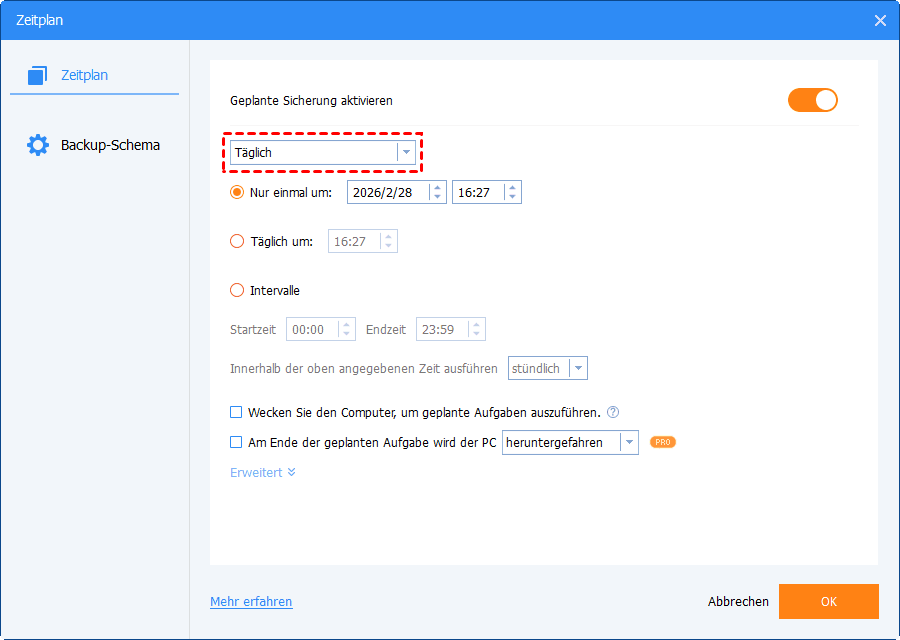The width and height of the screenshot is (900, 640).
Task: Click the orange PRO badge
Action: click(x=662, y=442)
